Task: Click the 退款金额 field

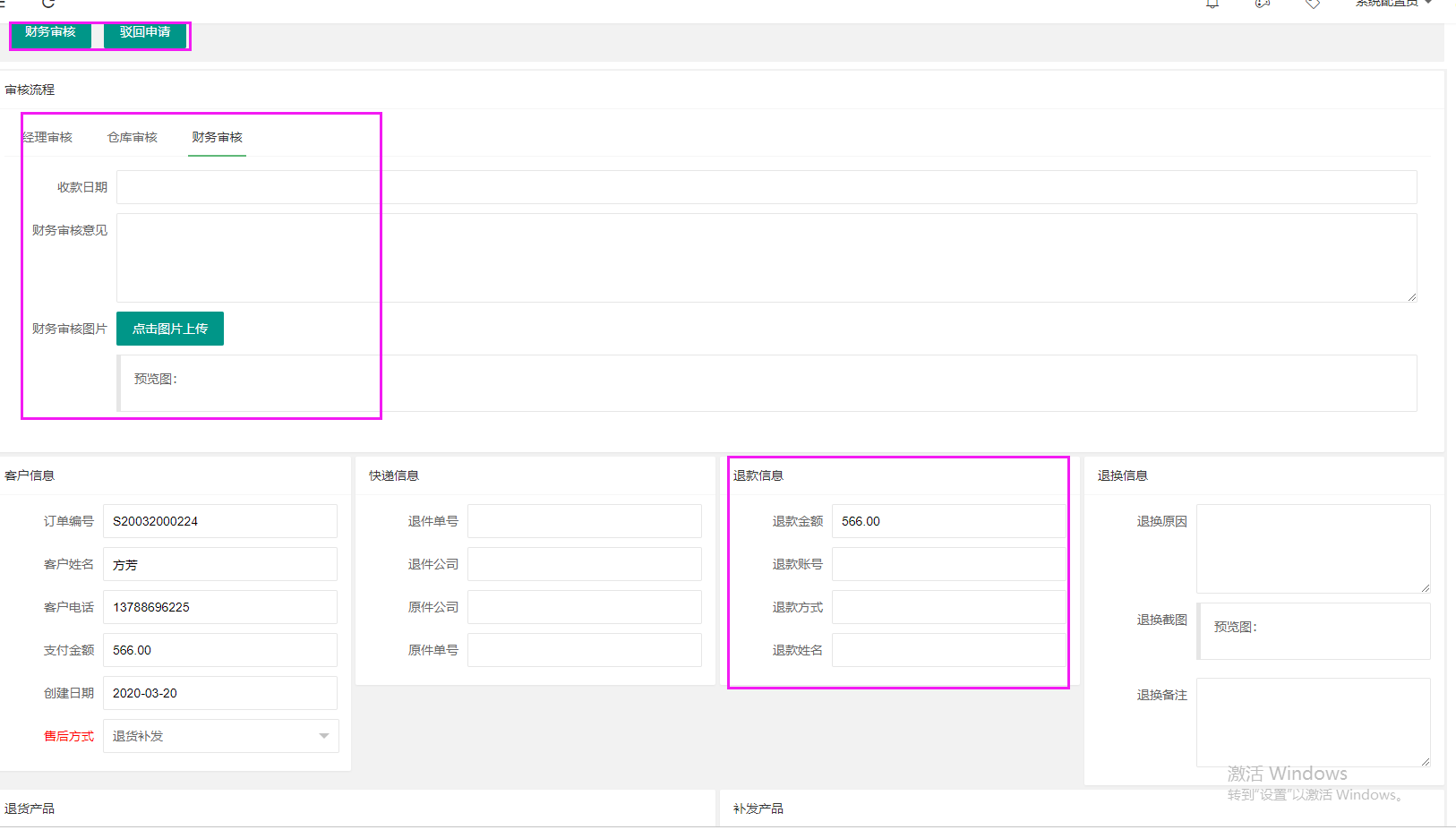Action: [949, 521]
